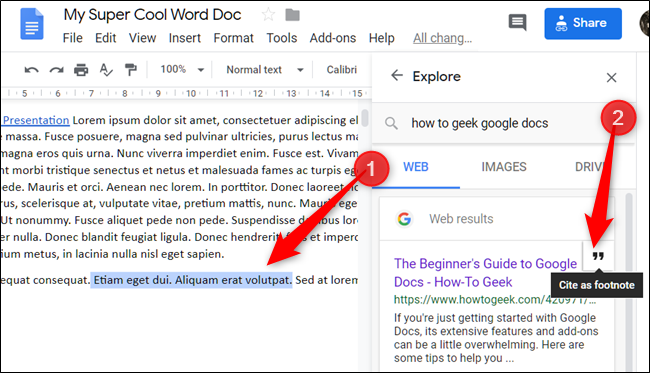Viewport: 650px width, 373px height.
Task: Switch to the WEB tab
Action: tap(416, 167)
